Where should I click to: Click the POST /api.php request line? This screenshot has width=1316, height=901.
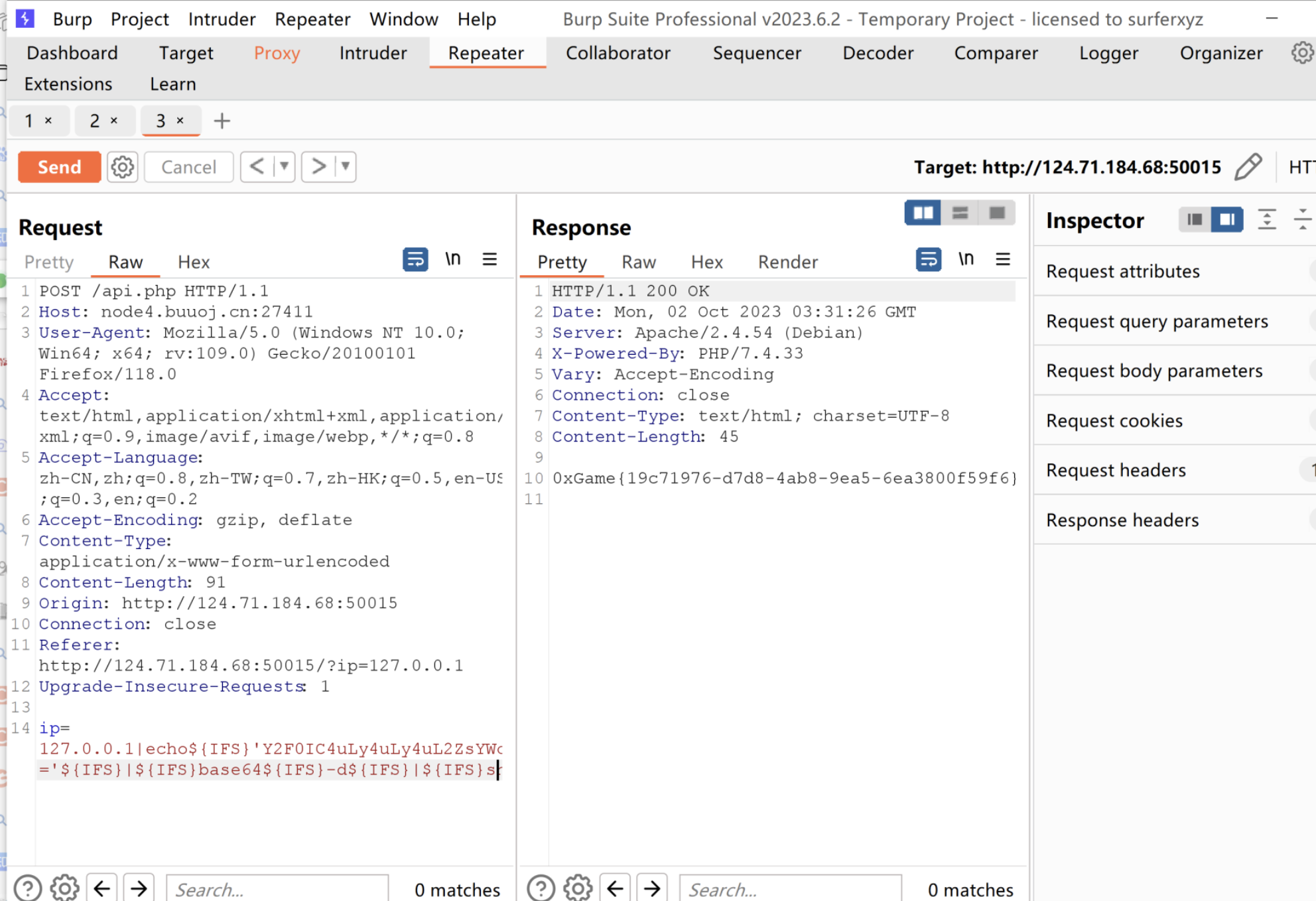tap(154, 291)
